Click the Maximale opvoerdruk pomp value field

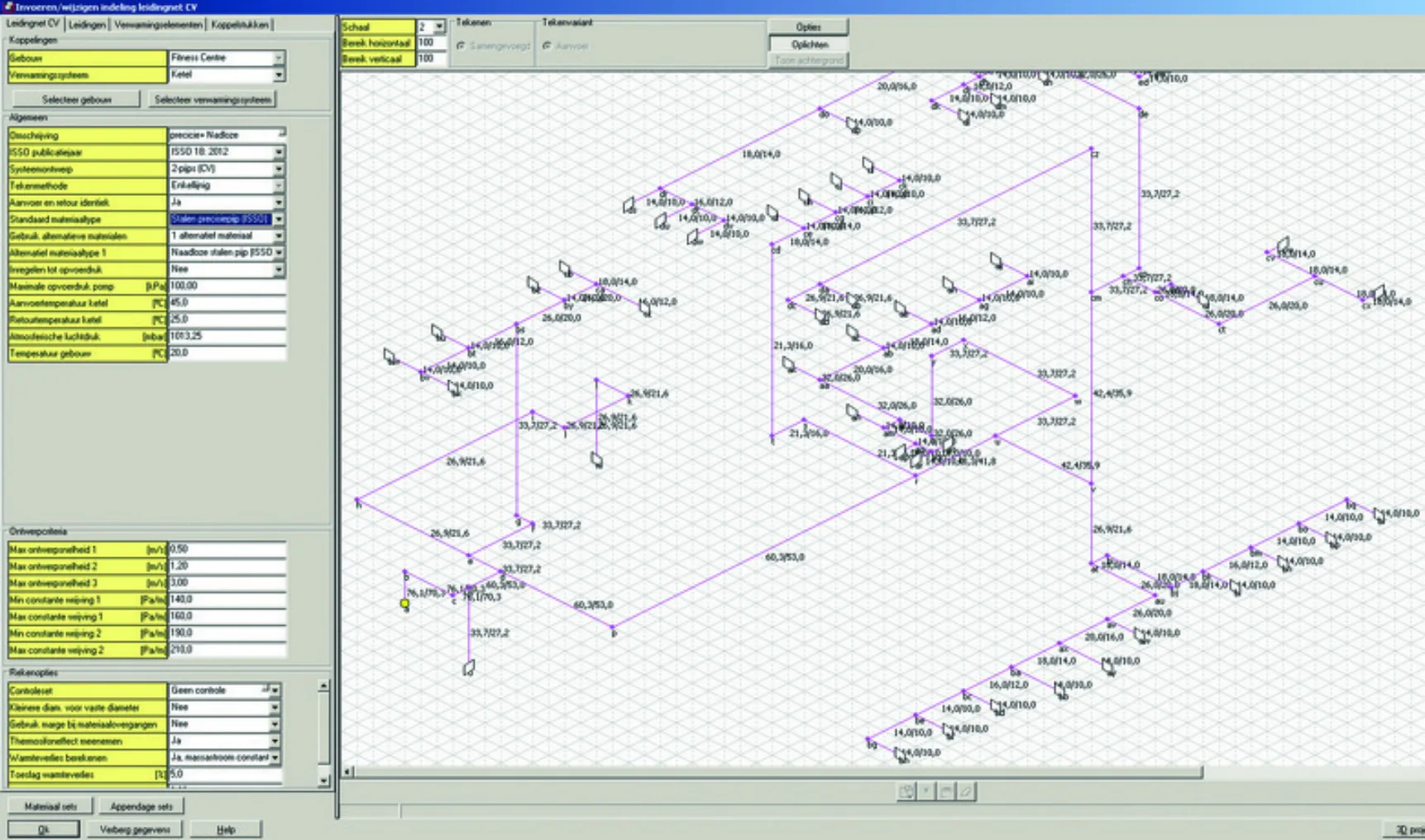[x=227, y=286]
